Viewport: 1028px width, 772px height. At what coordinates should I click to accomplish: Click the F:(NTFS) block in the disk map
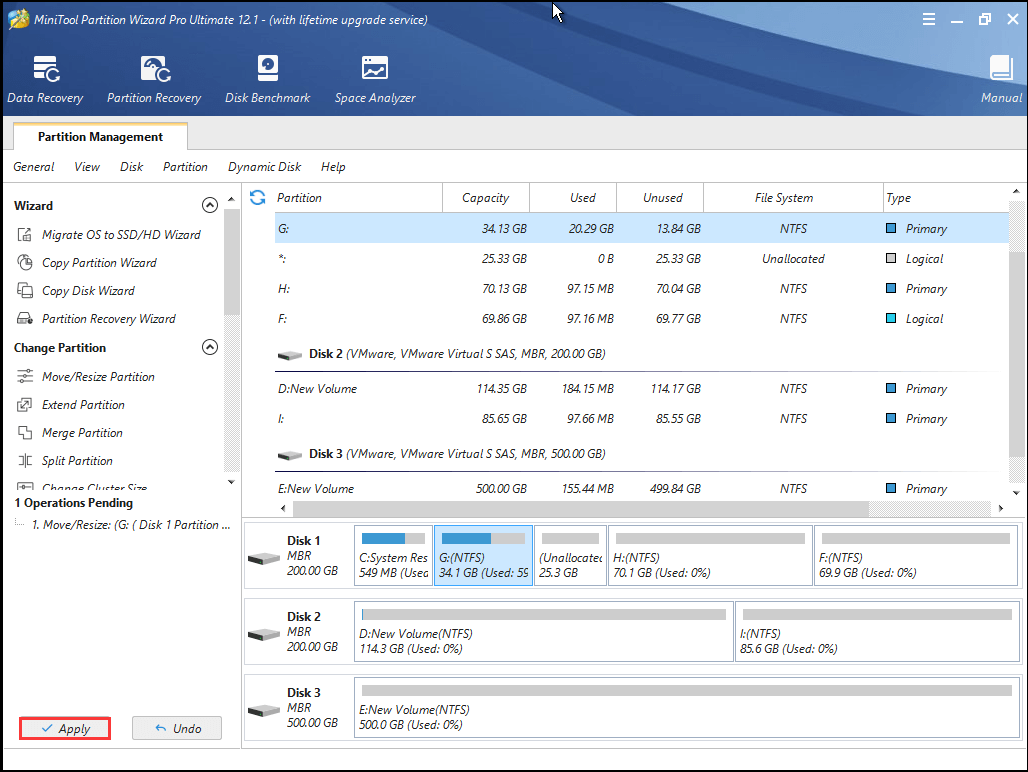[916, 555]
